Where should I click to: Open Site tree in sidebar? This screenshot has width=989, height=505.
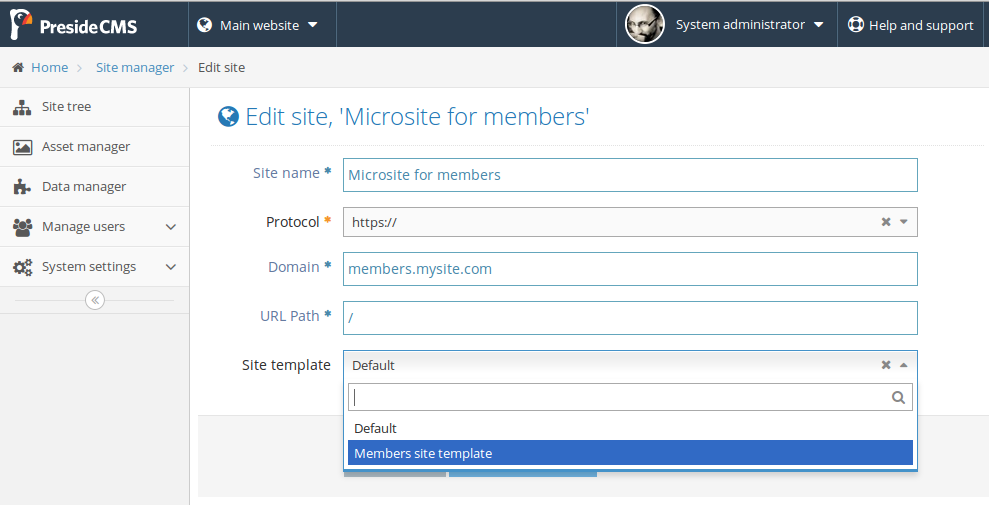(x=95, y=107)
